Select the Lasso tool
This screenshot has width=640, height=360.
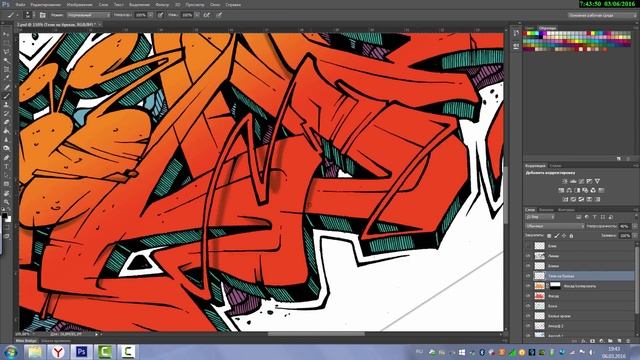(x=6, y=52)
